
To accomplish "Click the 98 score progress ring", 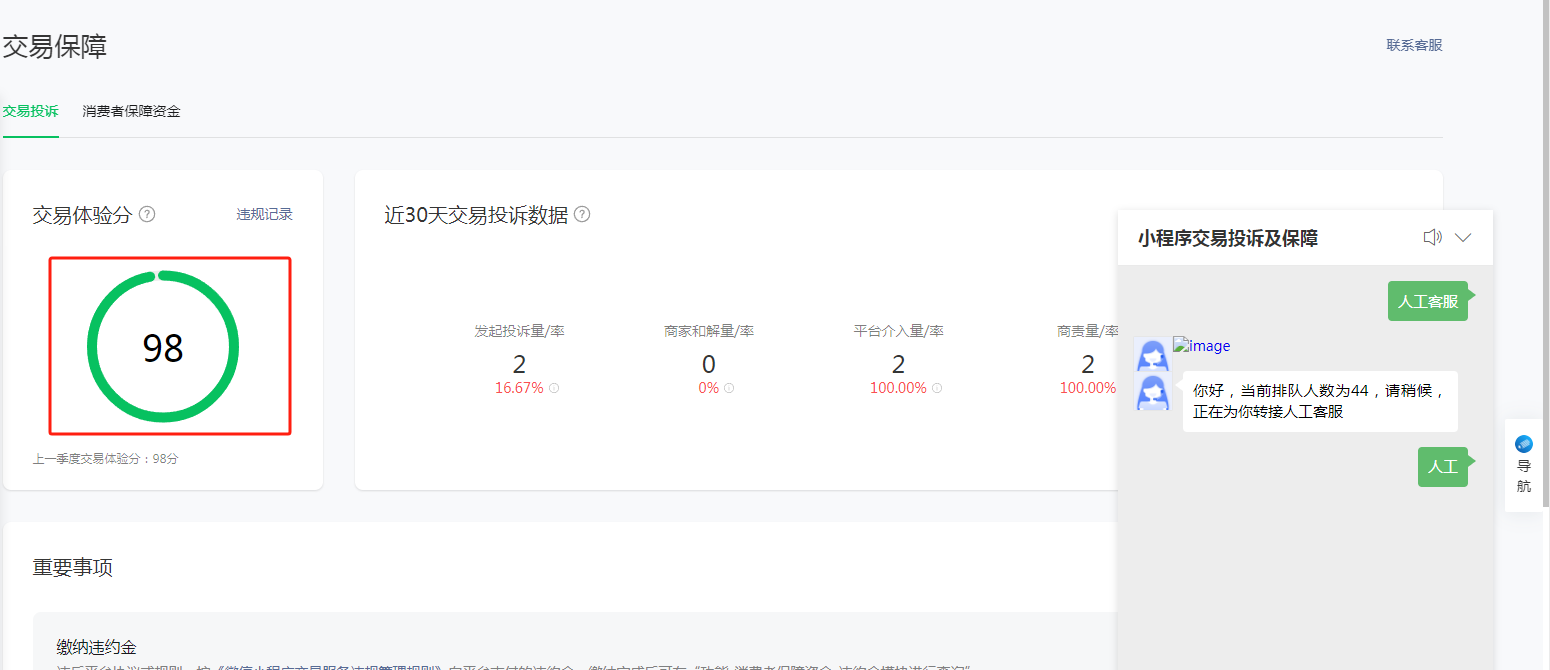I will point(163,347).
